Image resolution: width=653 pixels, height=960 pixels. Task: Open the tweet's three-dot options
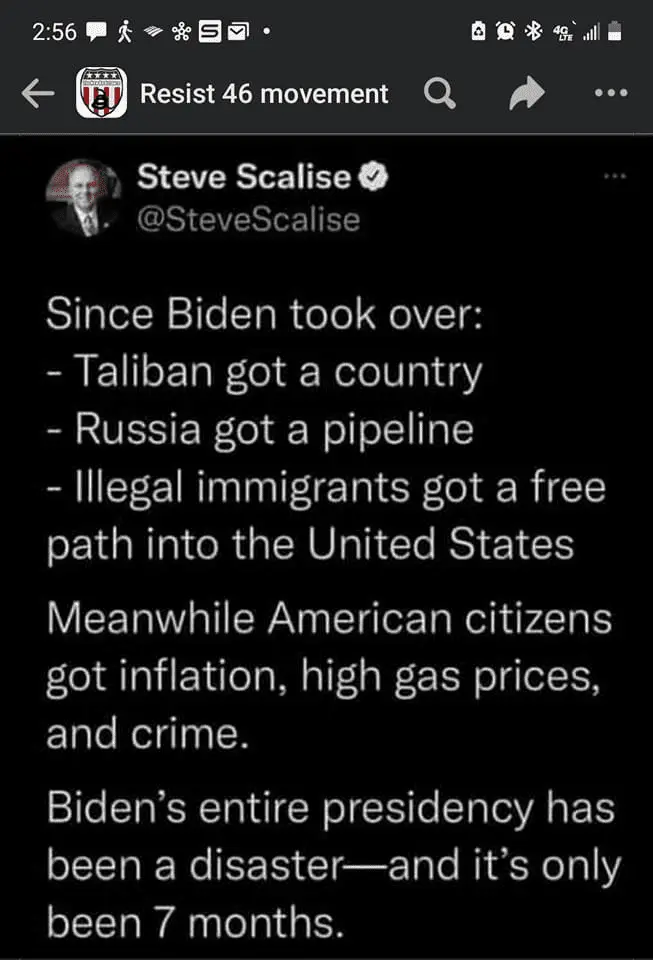[614, 176]
